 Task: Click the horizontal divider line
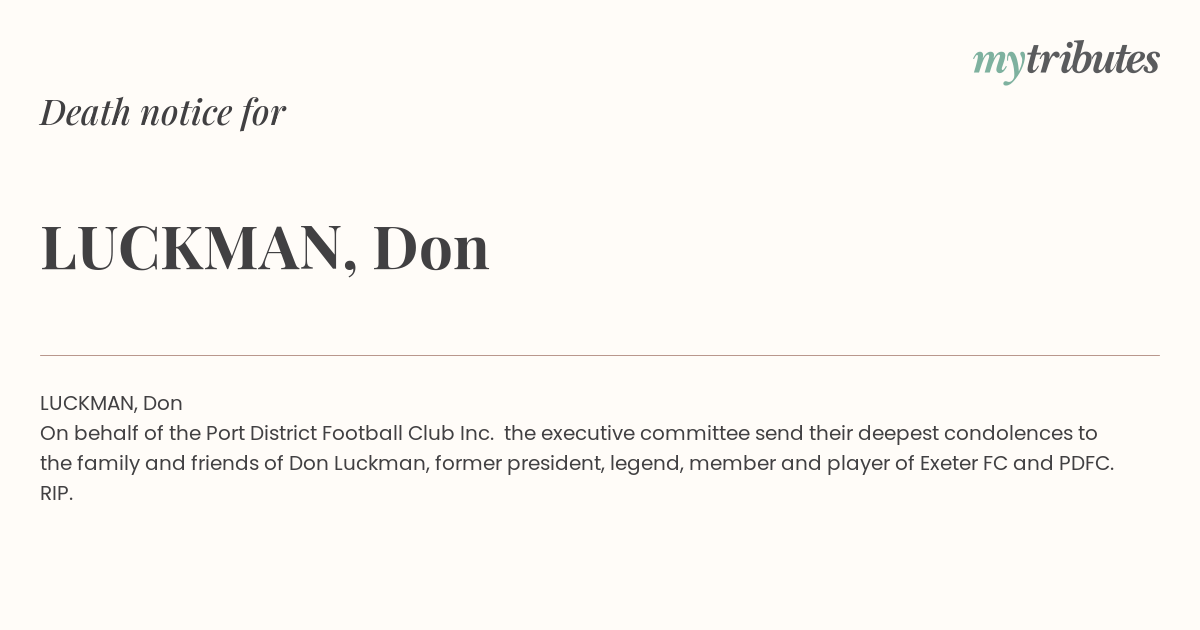tap(600, 355)
